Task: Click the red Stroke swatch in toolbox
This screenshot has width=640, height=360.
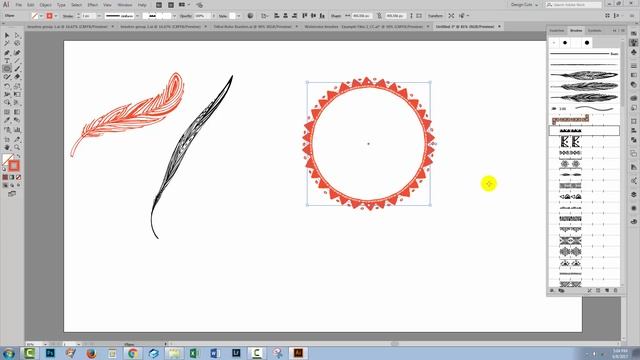Action: point(14,166)
